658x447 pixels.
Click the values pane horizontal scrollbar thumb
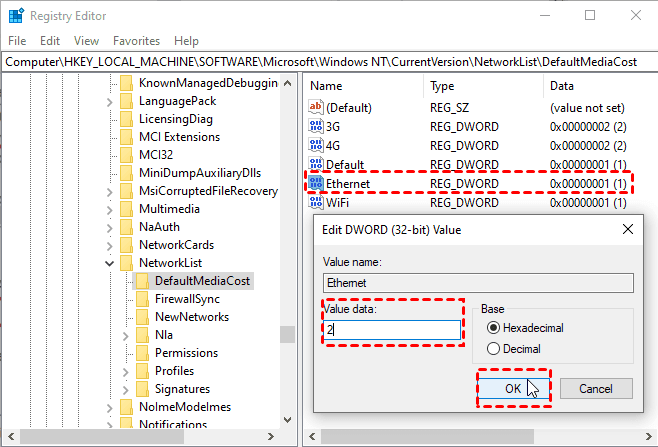click(x=427, y=437)
